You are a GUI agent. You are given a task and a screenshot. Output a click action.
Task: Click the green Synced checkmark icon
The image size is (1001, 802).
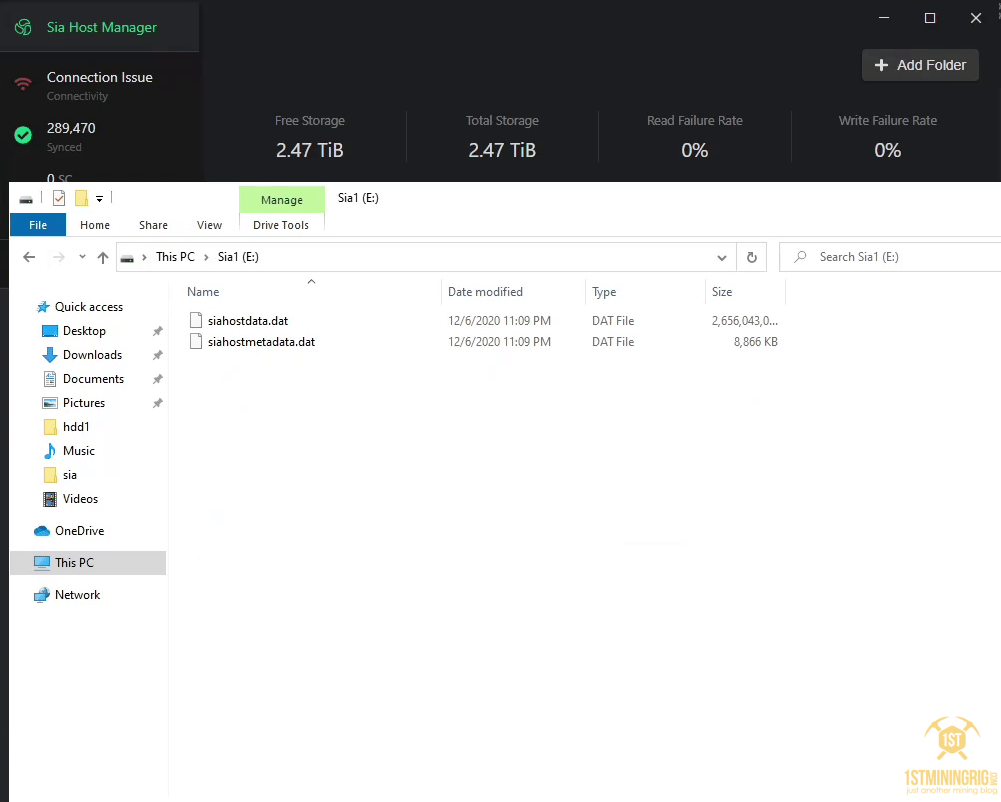click(x=23, y=135)
